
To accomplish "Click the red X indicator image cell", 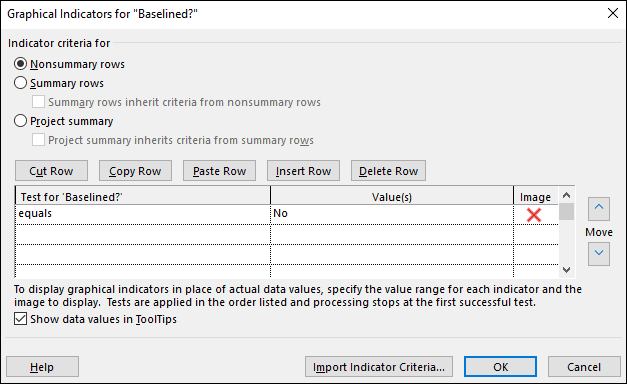I will 535,215.
